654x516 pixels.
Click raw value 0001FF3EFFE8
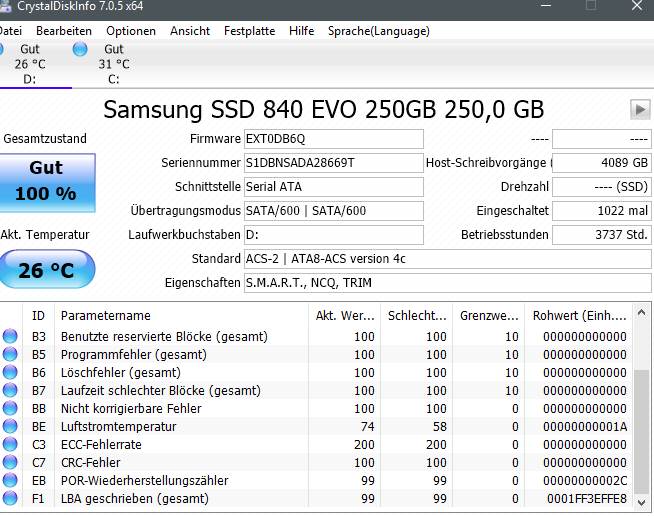(x=586, y=498)
